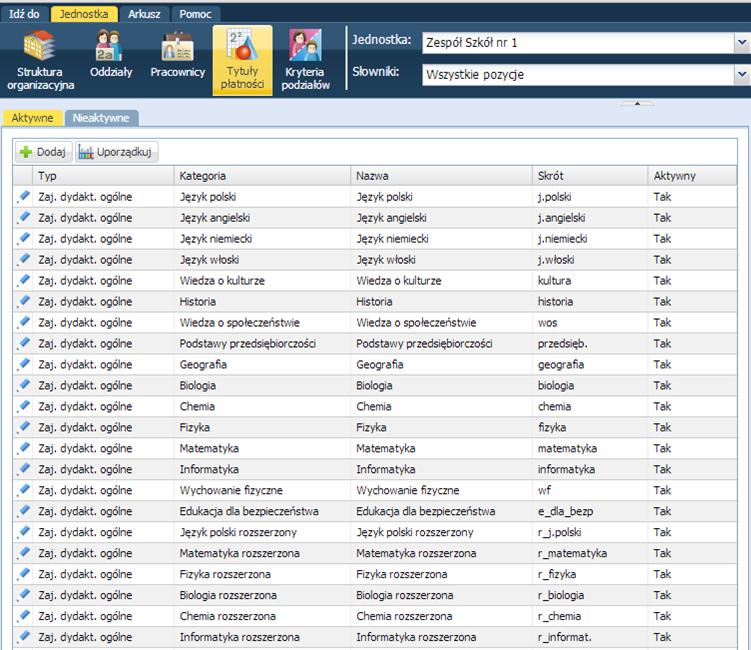
Task: Edit Język polski rozszerzony row pencil
Action: pos(23,532)
